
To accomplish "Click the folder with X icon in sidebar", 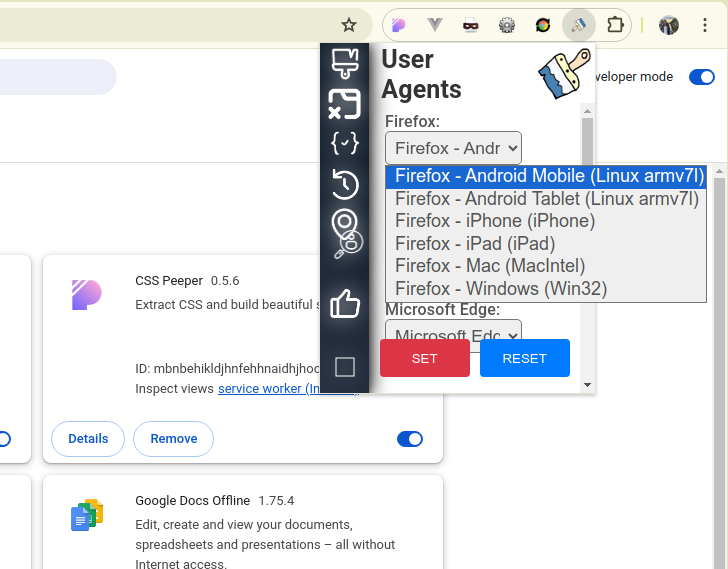I will pyautogui.click(x=344, y=103).
